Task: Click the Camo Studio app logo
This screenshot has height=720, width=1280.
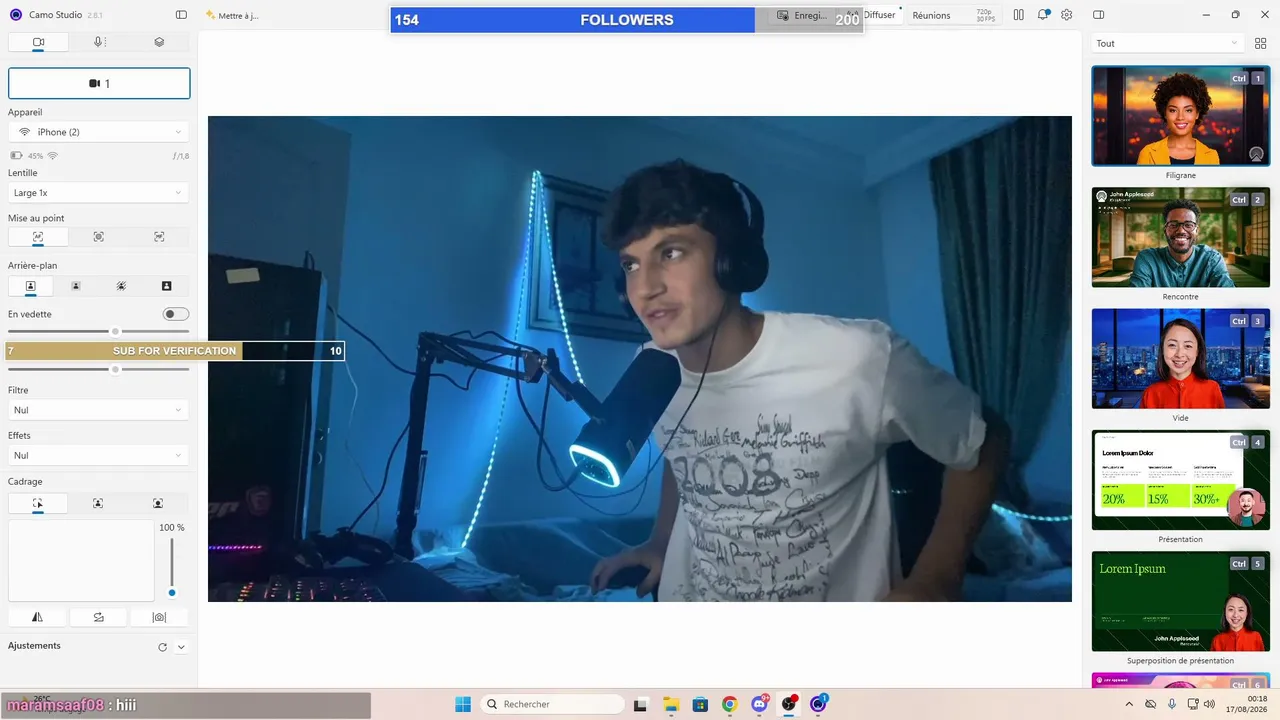Action: (16, 15)
